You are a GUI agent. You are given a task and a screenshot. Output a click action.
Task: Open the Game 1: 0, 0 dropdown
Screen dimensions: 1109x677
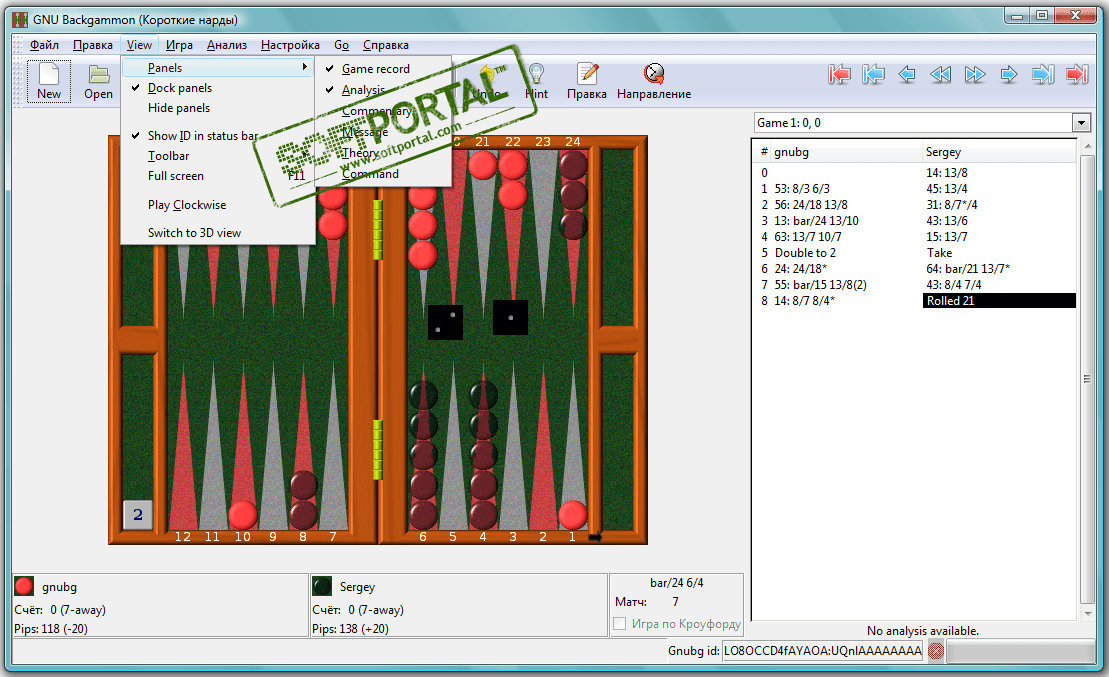[x=1081, y=123]
